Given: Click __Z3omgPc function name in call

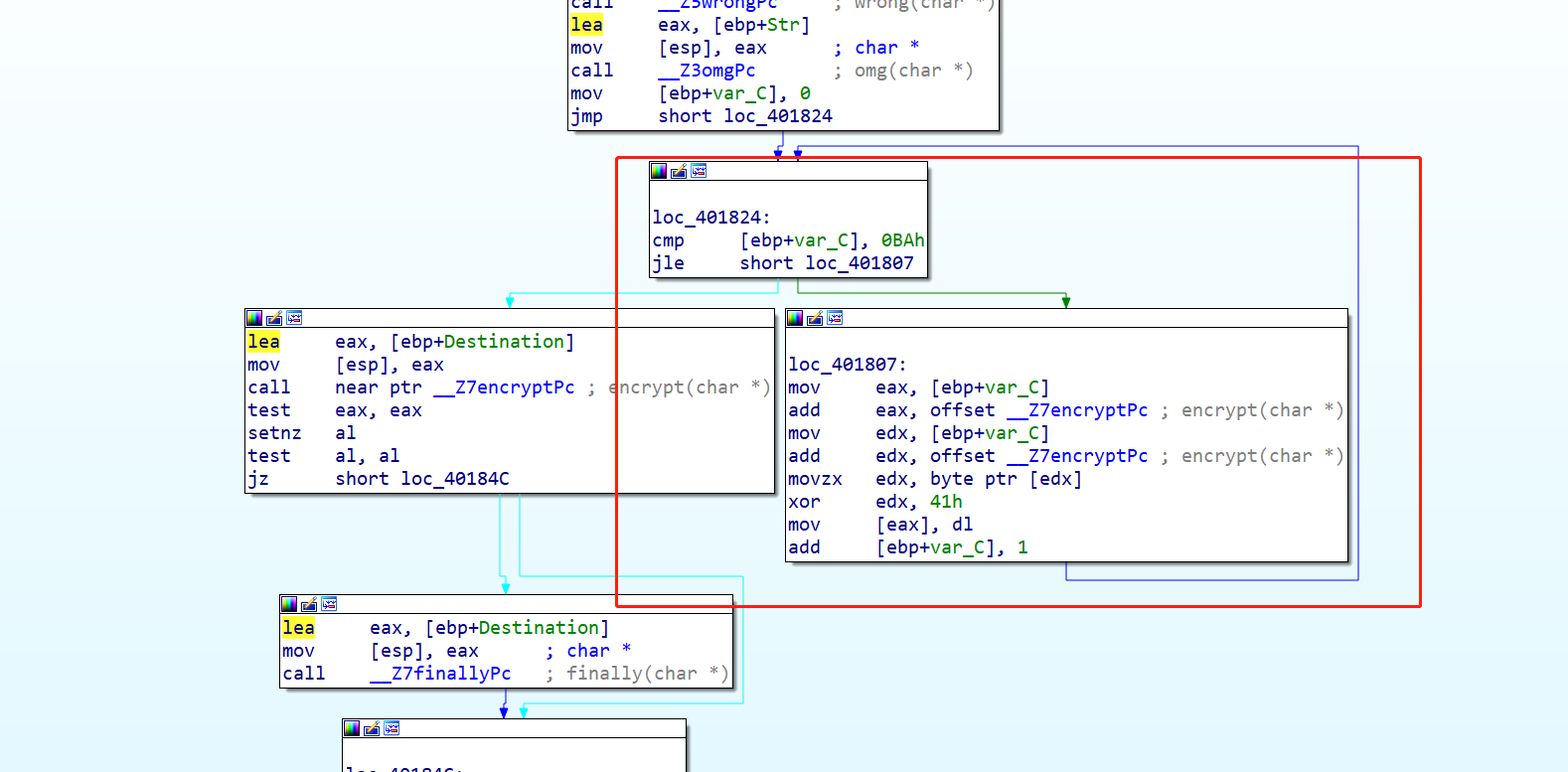Looking at the screenshot, I should click(x=706, y=71).
